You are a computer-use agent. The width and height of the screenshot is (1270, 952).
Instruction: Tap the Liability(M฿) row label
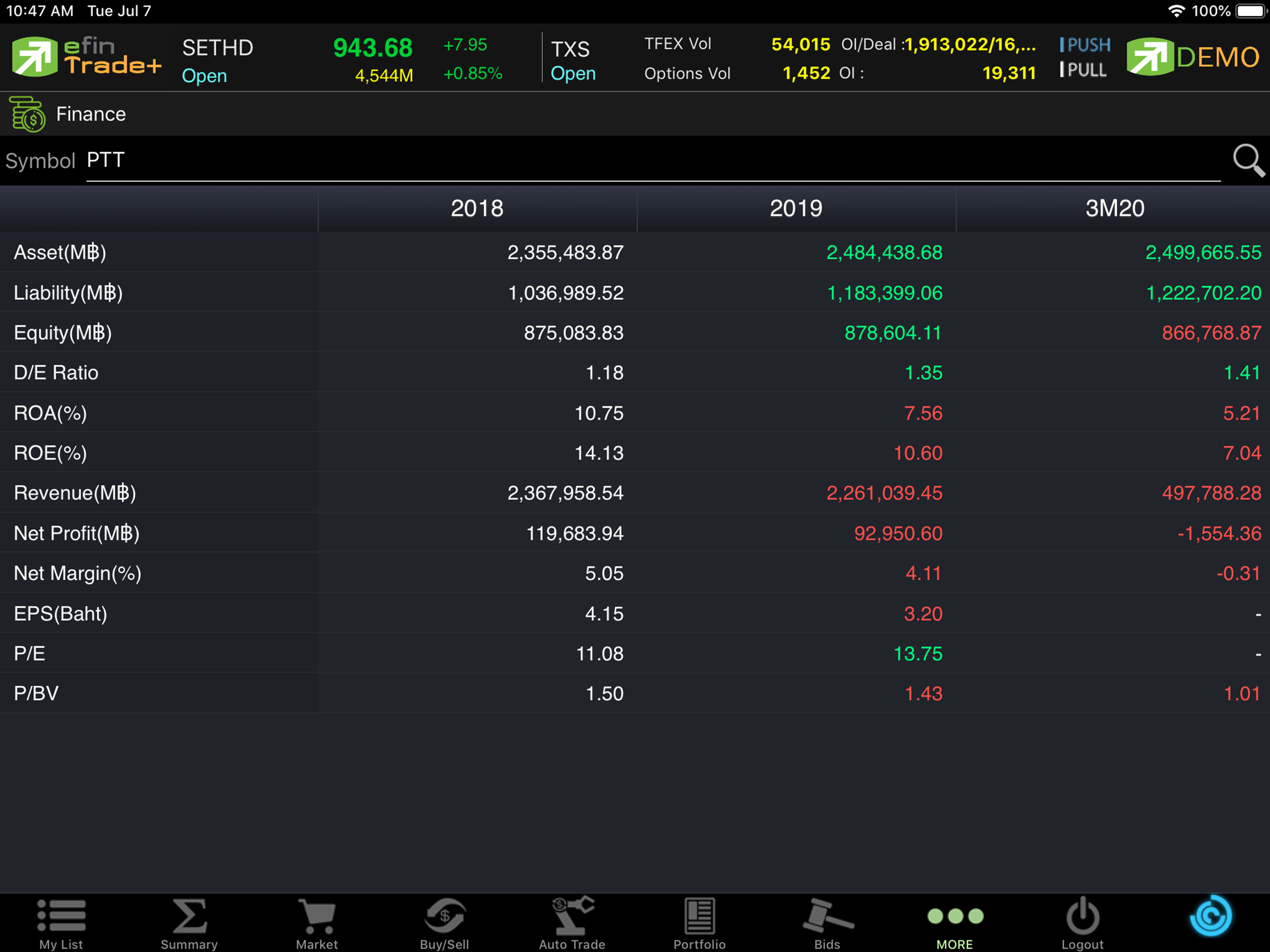[68, 293]
